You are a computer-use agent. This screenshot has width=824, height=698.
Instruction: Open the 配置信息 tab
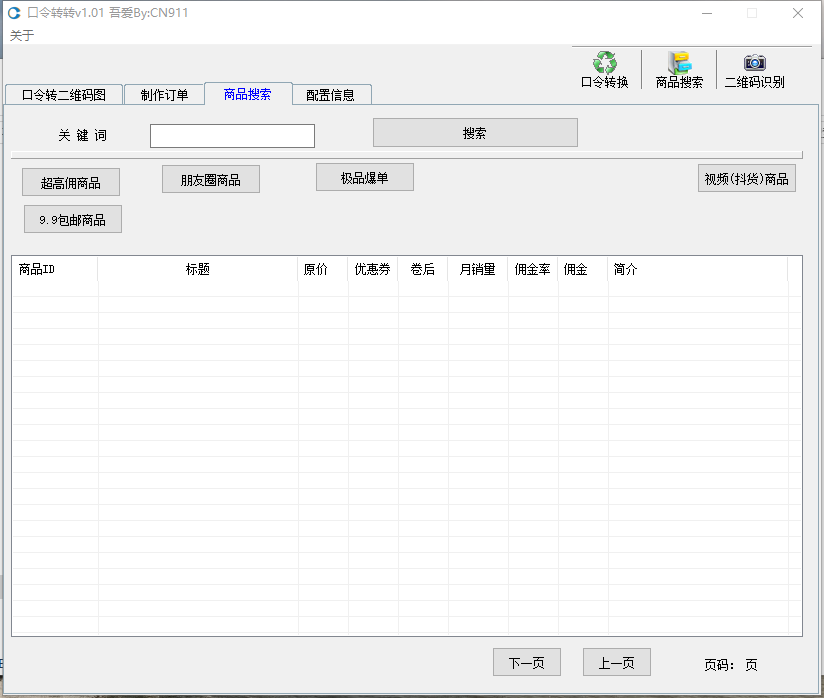[330, 95]
